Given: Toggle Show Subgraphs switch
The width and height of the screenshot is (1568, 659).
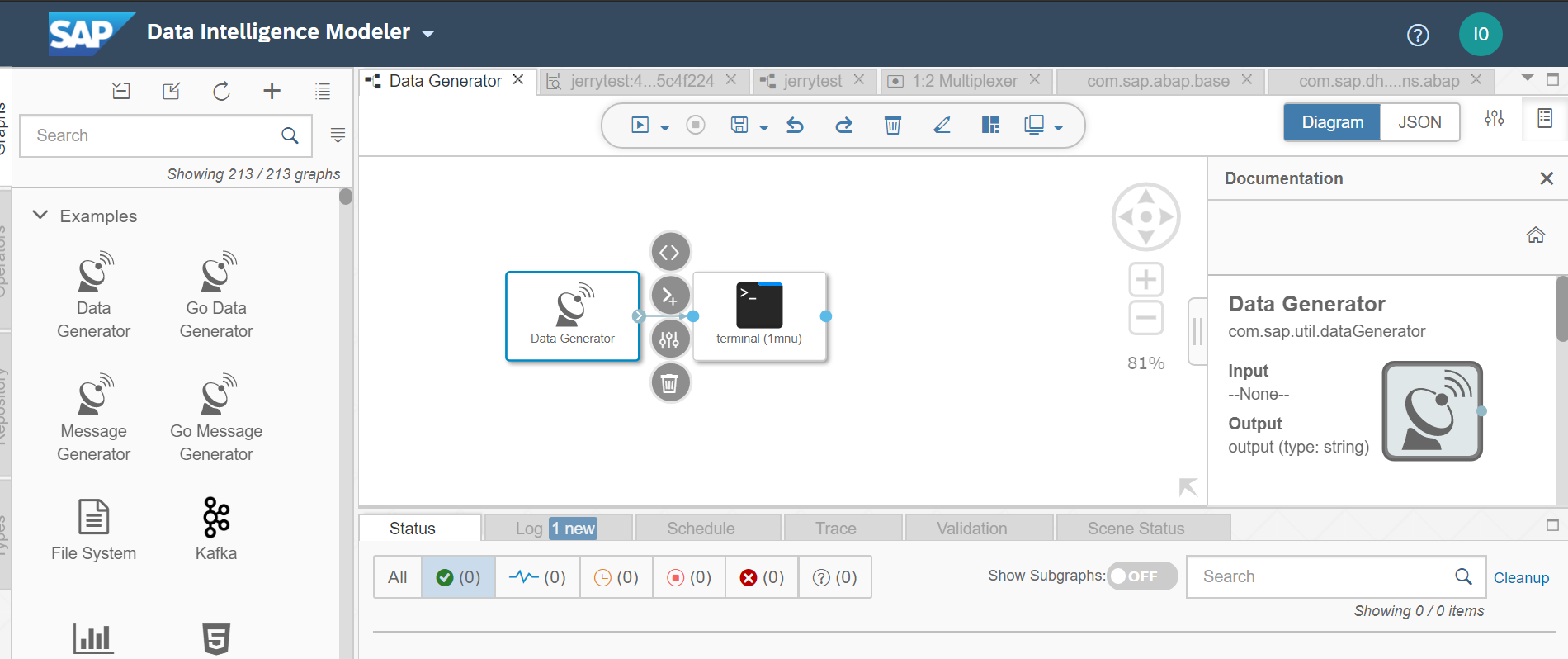Looking at the screenshot, I should [1142, 576].
